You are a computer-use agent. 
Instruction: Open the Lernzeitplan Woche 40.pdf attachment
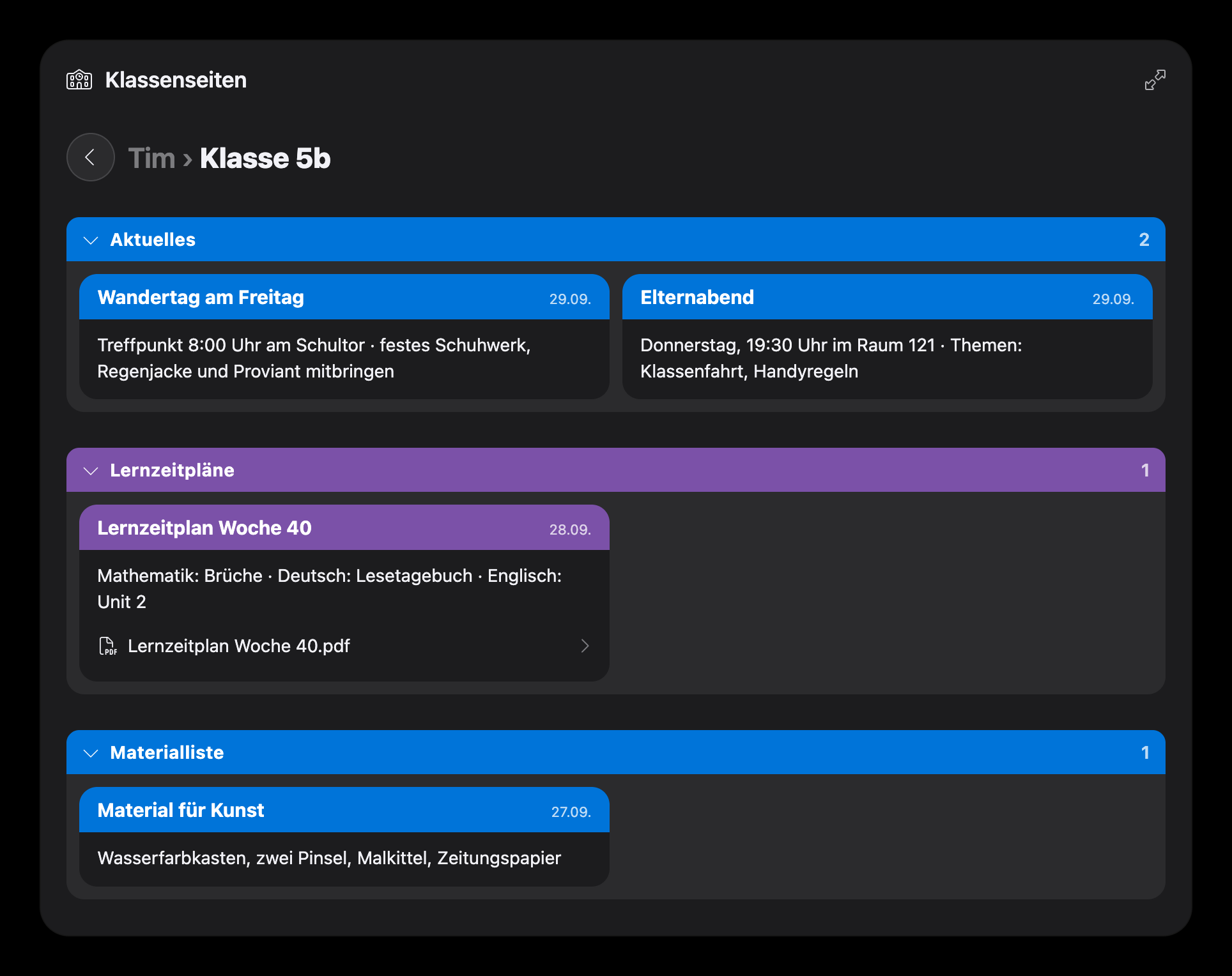[x=344, y=646]
